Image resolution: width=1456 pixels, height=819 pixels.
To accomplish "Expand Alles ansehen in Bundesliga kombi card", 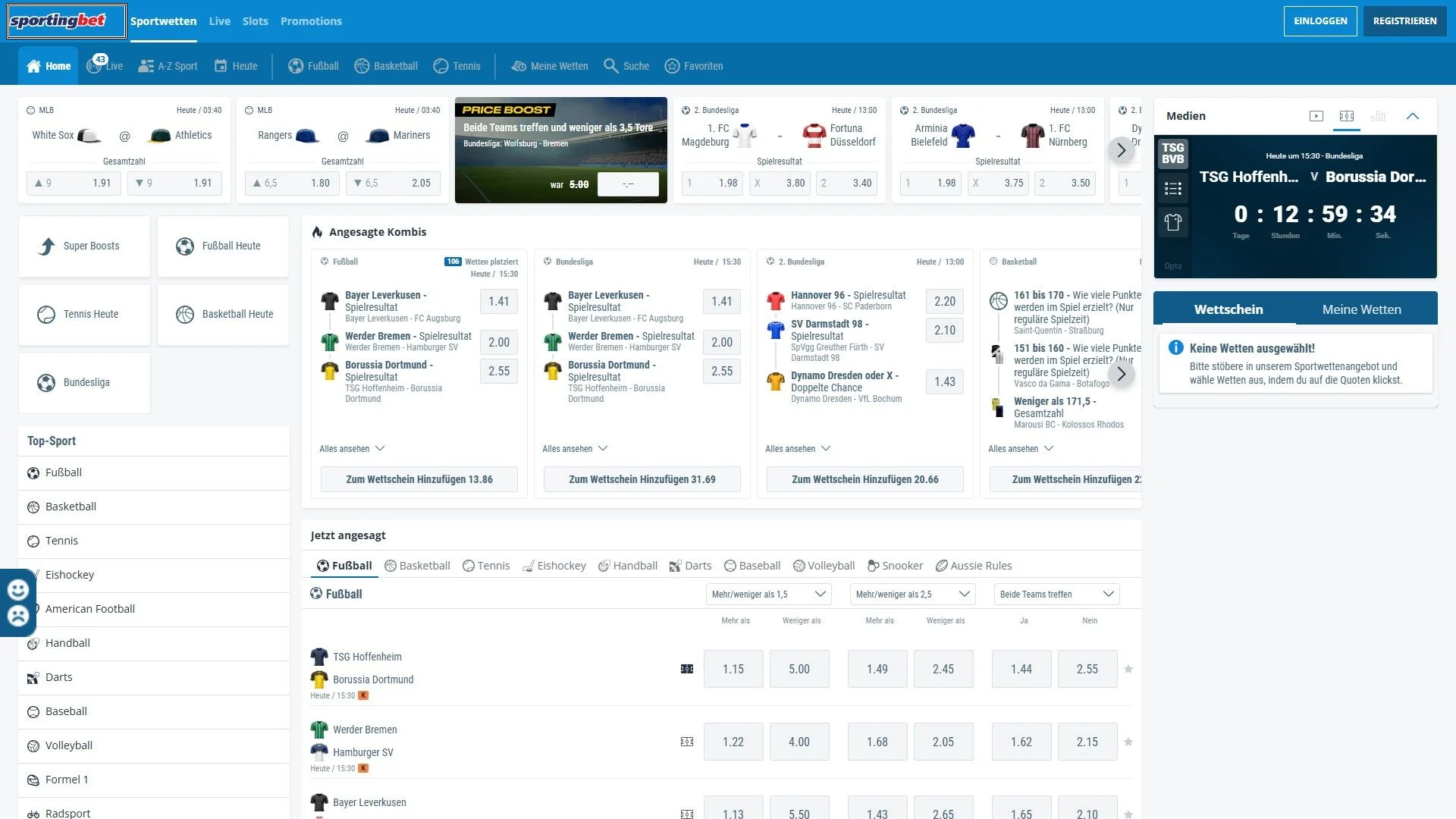I will [x=575, y=449].
